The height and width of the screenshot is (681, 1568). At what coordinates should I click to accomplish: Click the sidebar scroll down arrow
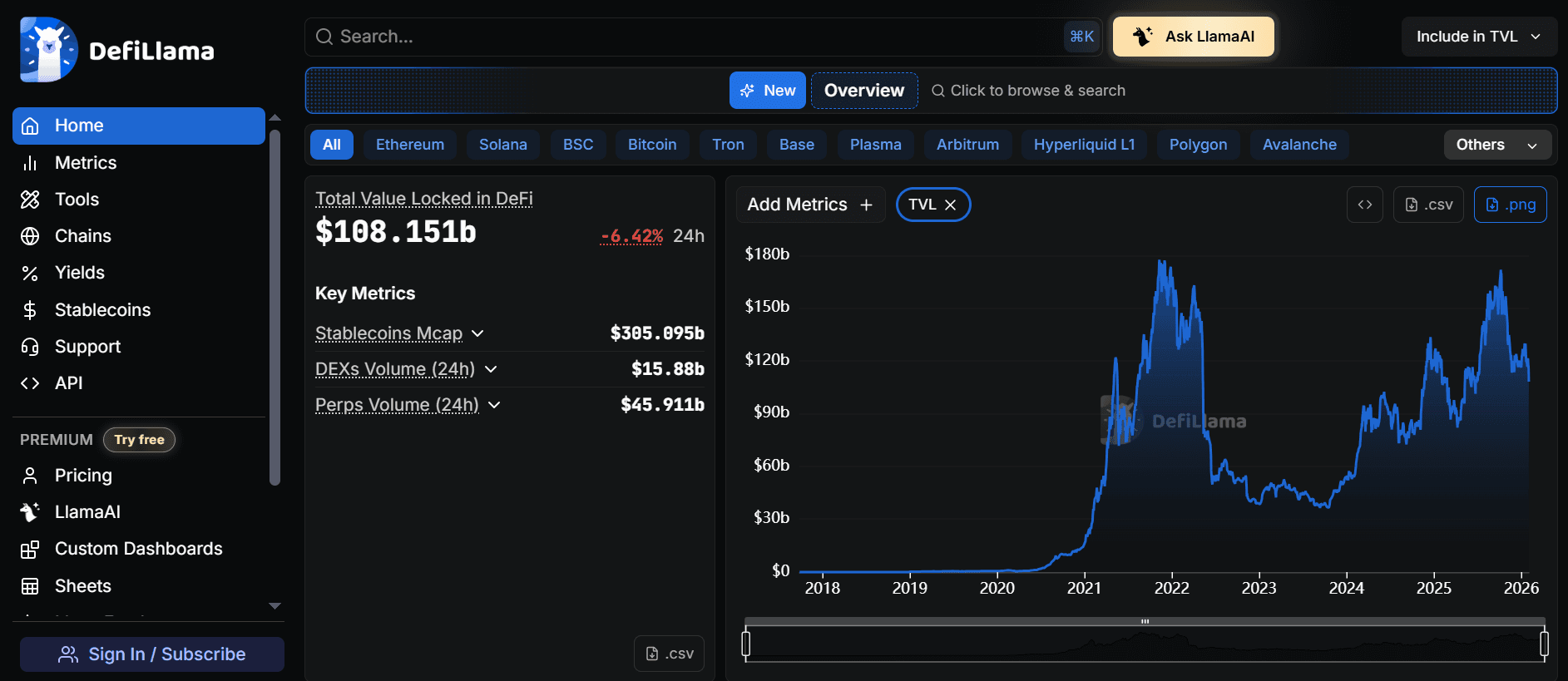tap(275, 606)
